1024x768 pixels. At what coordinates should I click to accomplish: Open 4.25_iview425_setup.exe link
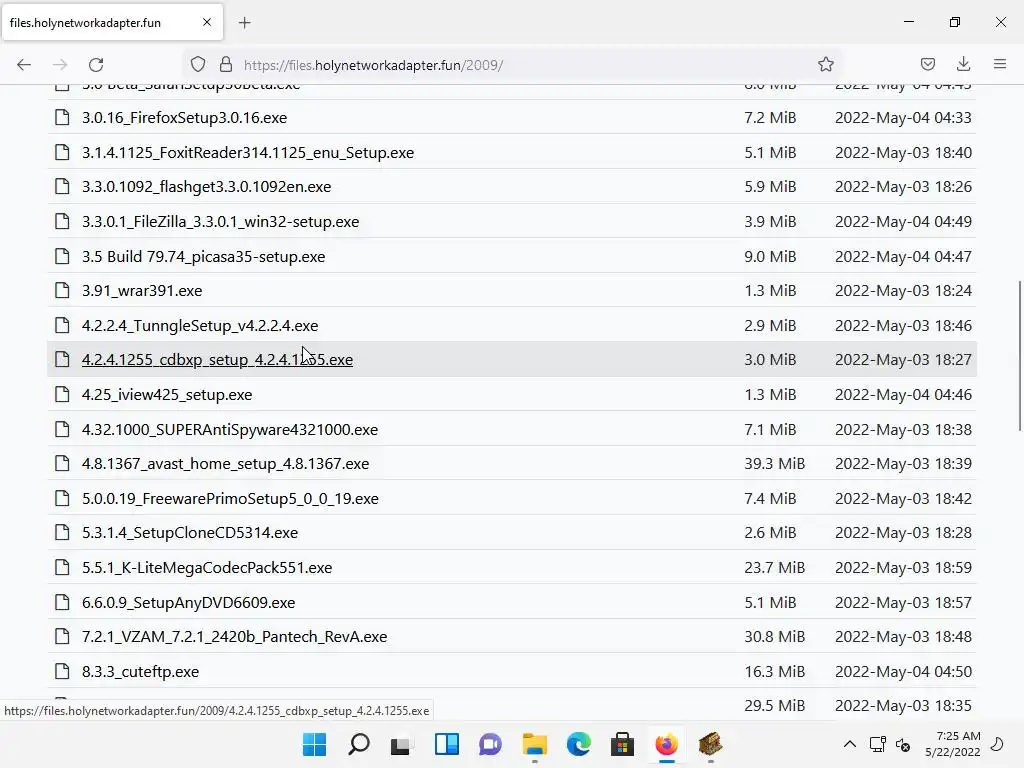click(167, 394)
